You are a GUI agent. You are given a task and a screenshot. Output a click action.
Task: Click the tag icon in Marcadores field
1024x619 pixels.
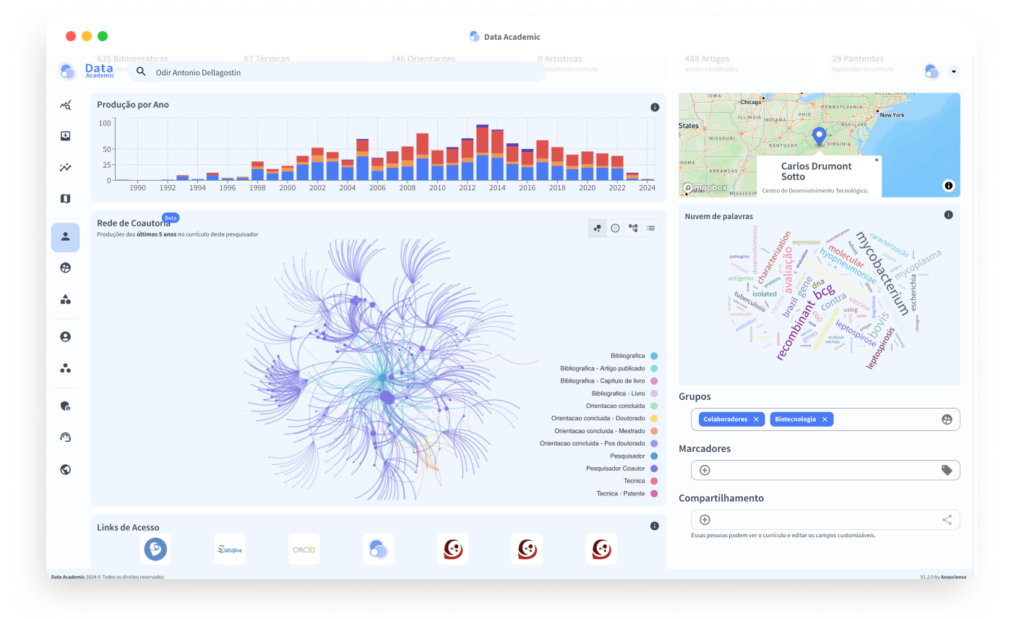point(946,470)
